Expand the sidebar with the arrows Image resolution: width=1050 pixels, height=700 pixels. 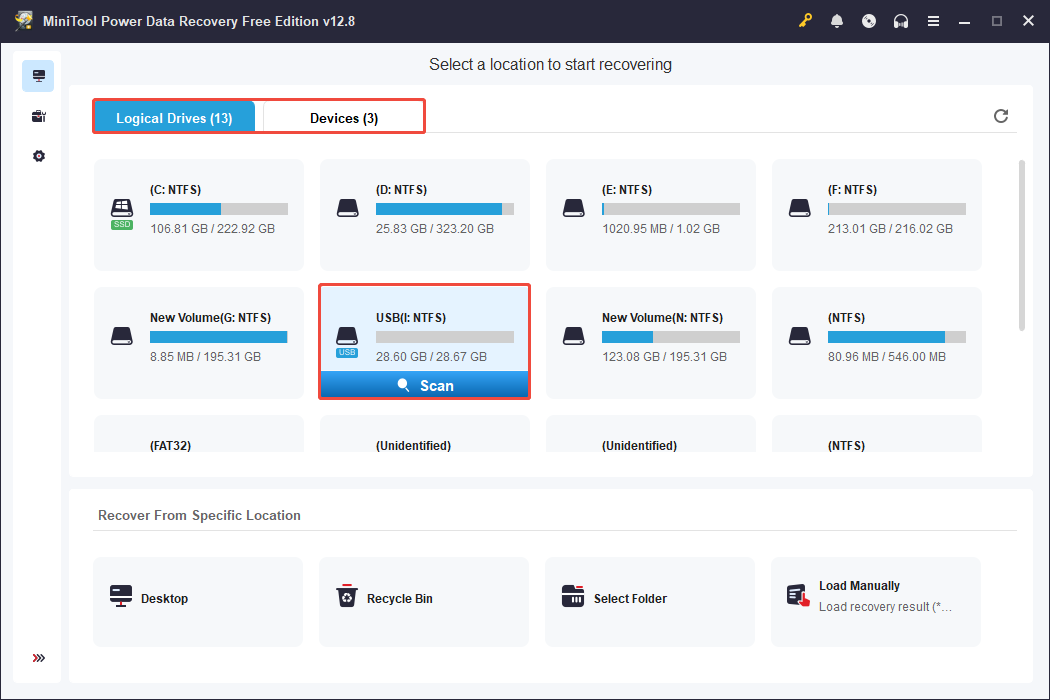coord(38,658)
